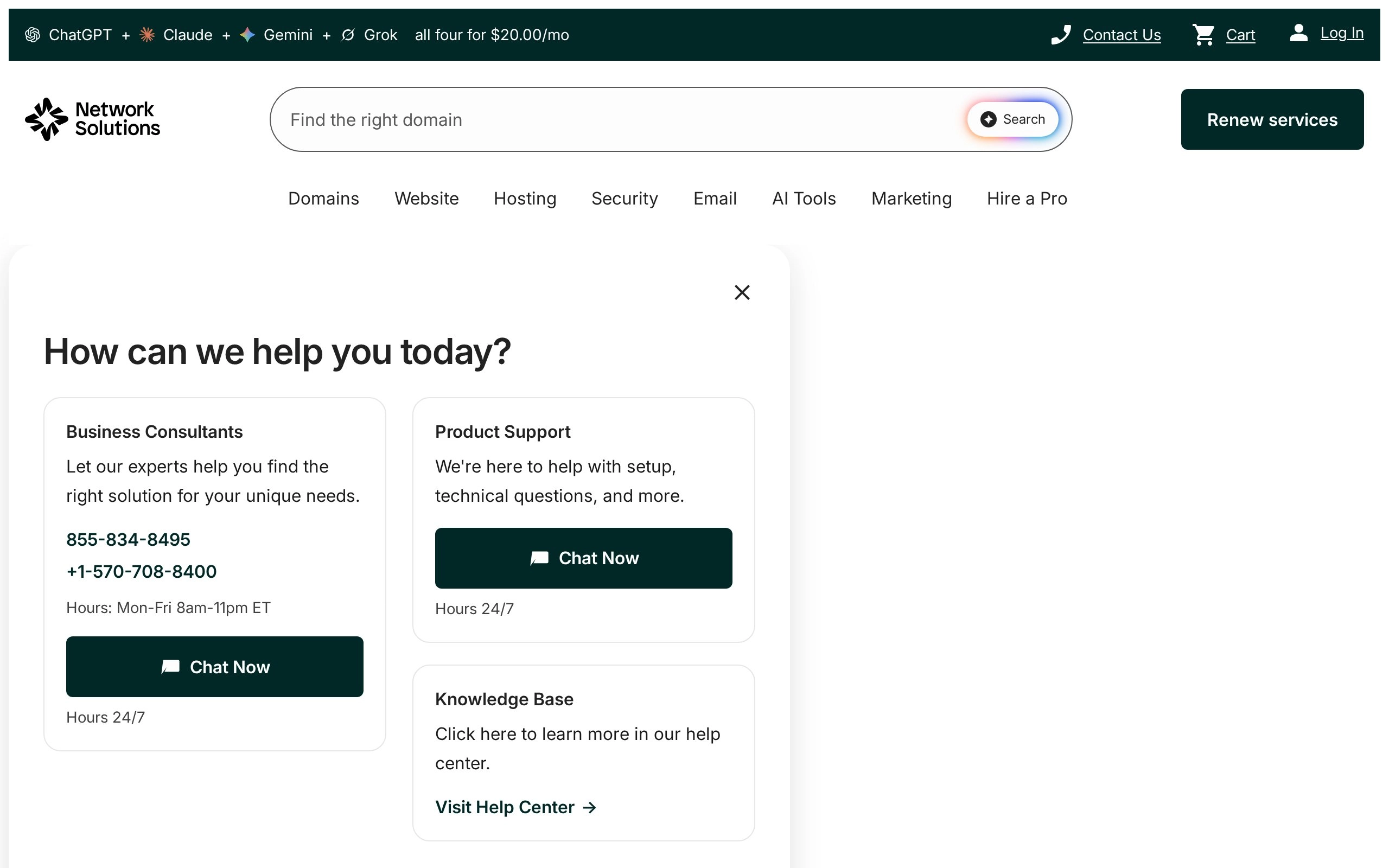The image size is (1389, 868).
Task: Click the user profile icon by Log In
Action: 1298,33
